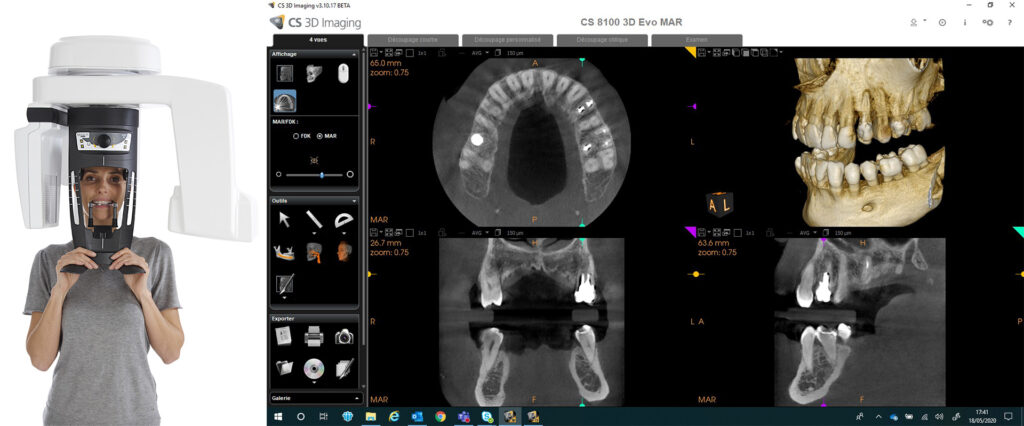The image size is (1024, 426).
Task: Open dropdown arrow under the CD icon
Action: pos(315,382)
